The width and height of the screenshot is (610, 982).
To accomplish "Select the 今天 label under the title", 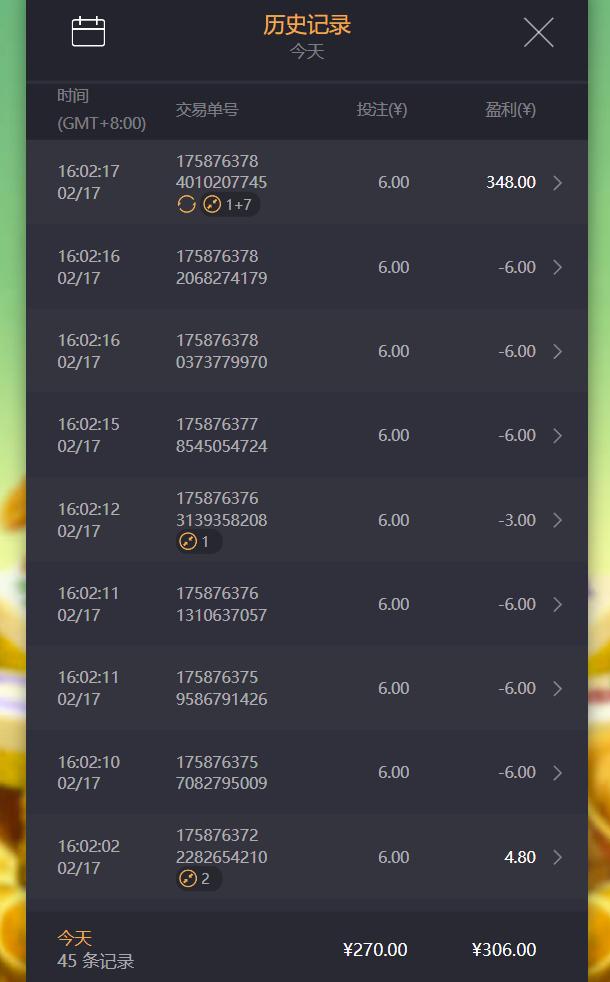I will [x=307, y=52].
